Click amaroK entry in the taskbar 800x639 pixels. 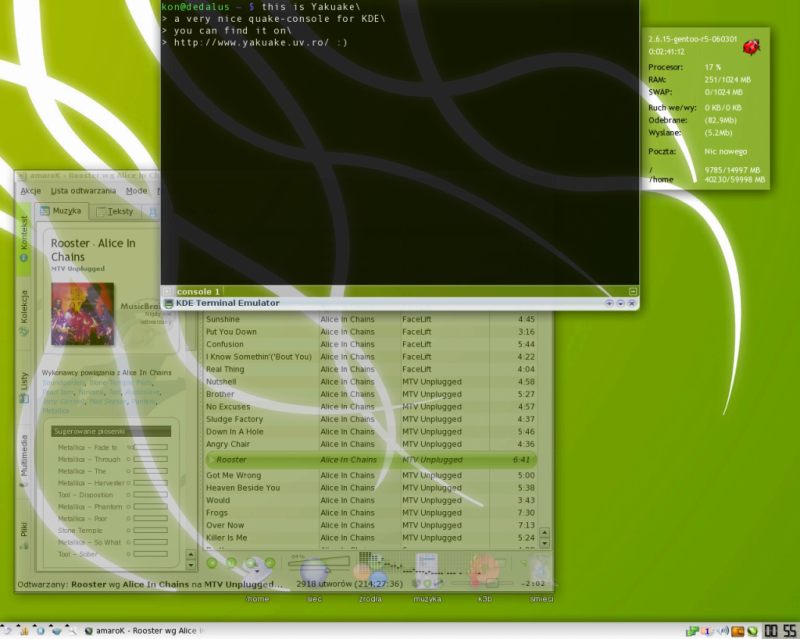pyautogui.click(x=141, y=631)
